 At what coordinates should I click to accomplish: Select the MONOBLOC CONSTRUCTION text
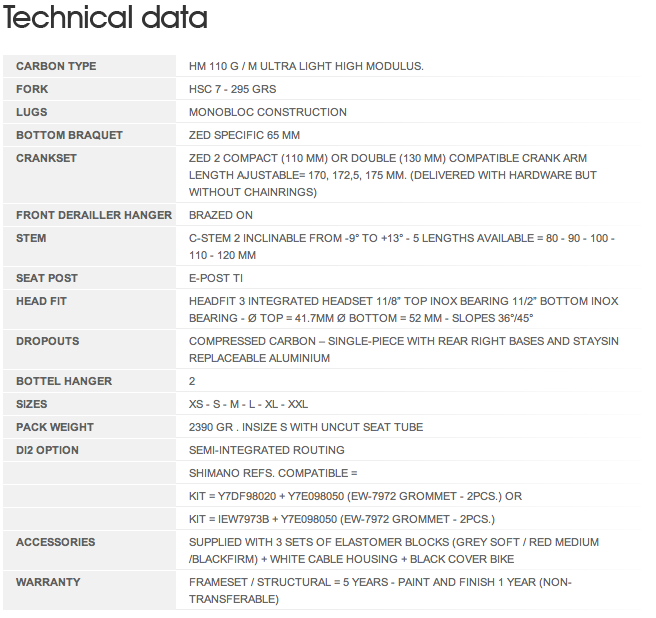click(x=268, y=112)
